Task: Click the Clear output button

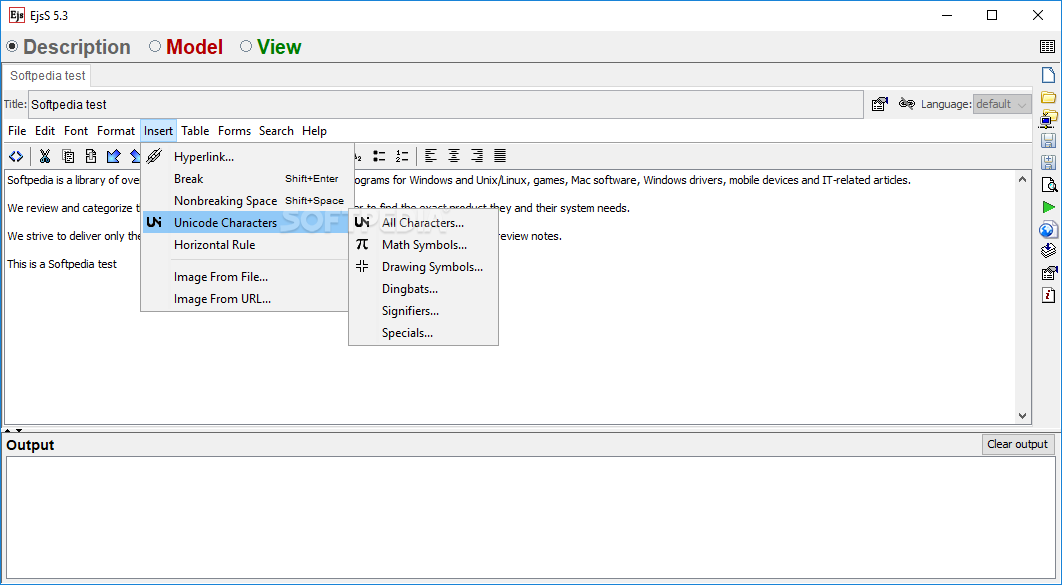Action: click(x=1017, y=444)
